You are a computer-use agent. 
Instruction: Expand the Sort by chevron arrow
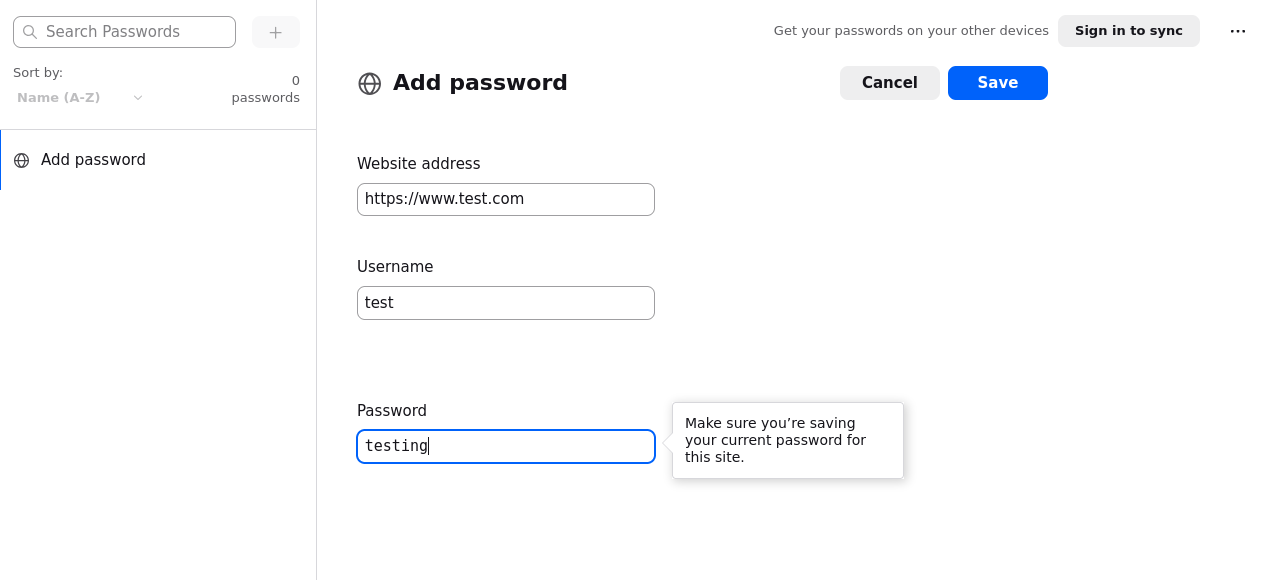[x=138, y=98]
